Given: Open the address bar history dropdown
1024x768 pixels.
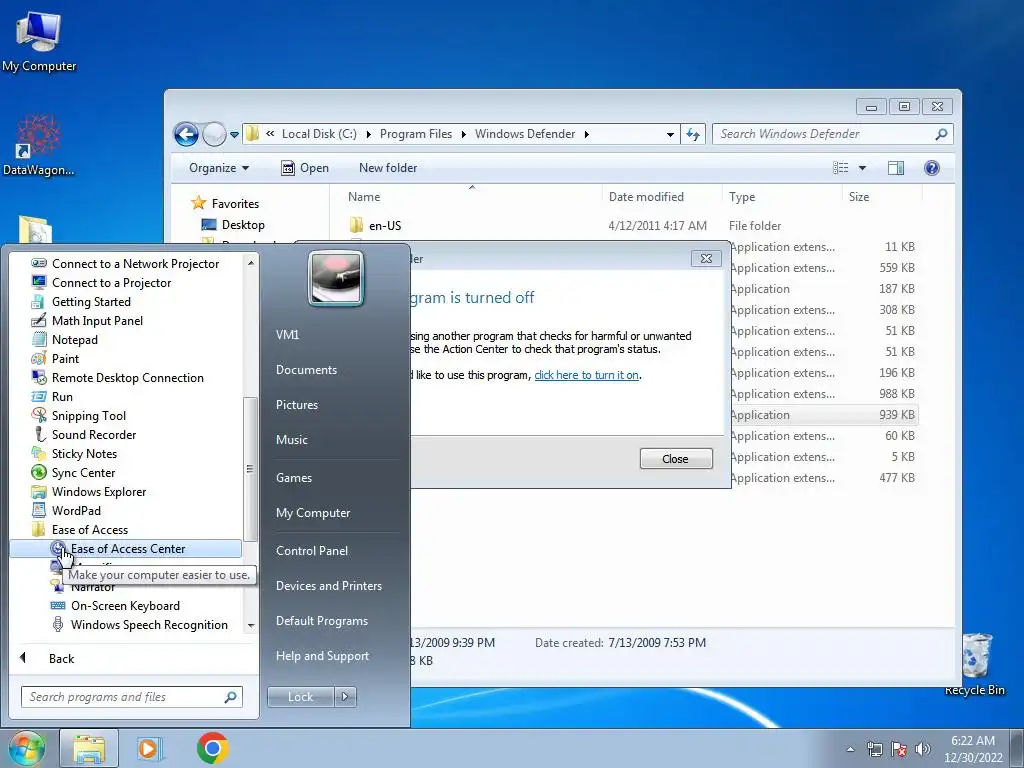Looking at the screenshot, I should (x=670, y=135).
